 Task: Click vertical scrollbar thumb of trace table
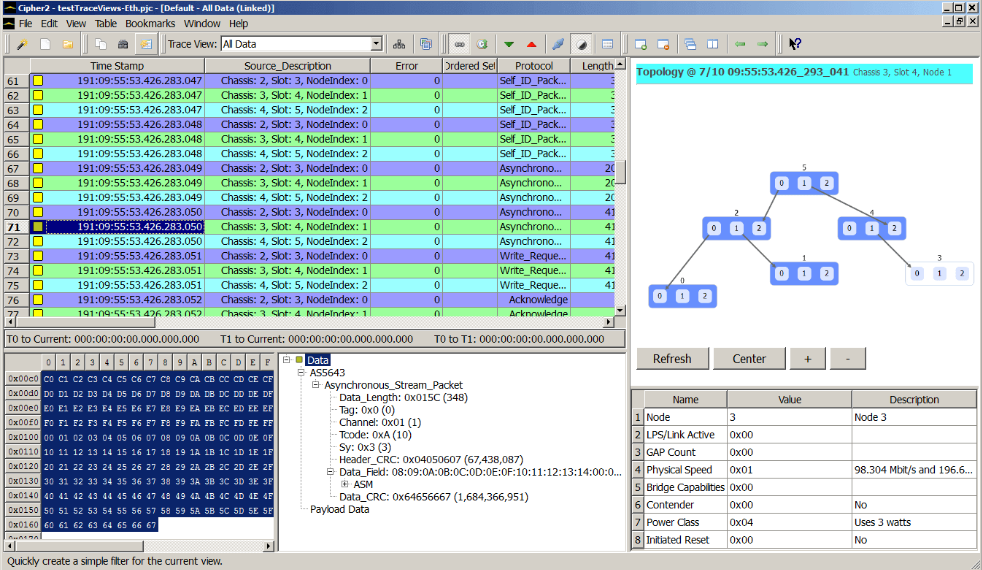[x=620, y=172]
